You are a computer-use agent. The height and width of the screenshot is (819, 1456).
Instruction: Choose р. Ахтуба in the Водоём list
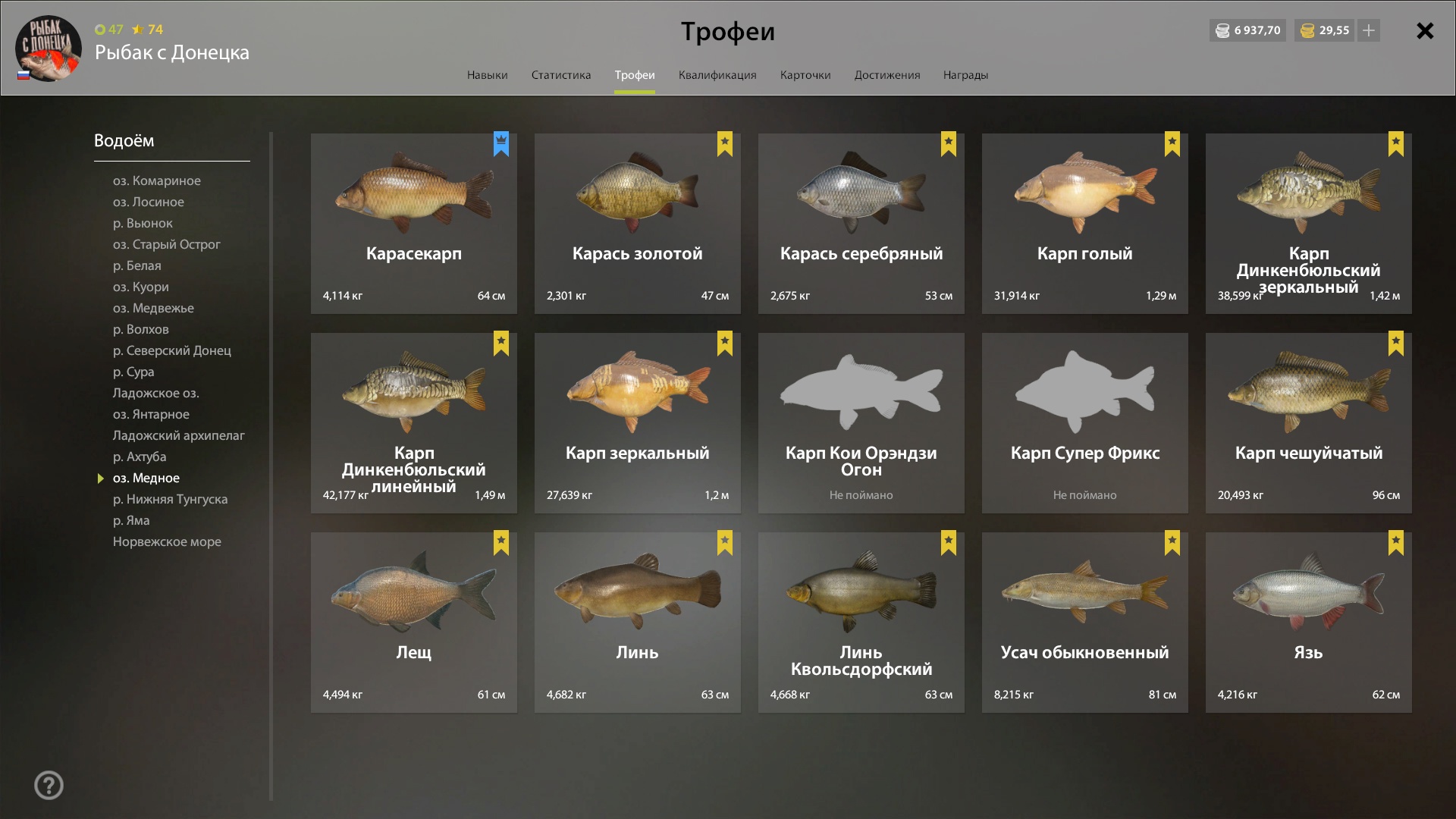pos(140,457)
